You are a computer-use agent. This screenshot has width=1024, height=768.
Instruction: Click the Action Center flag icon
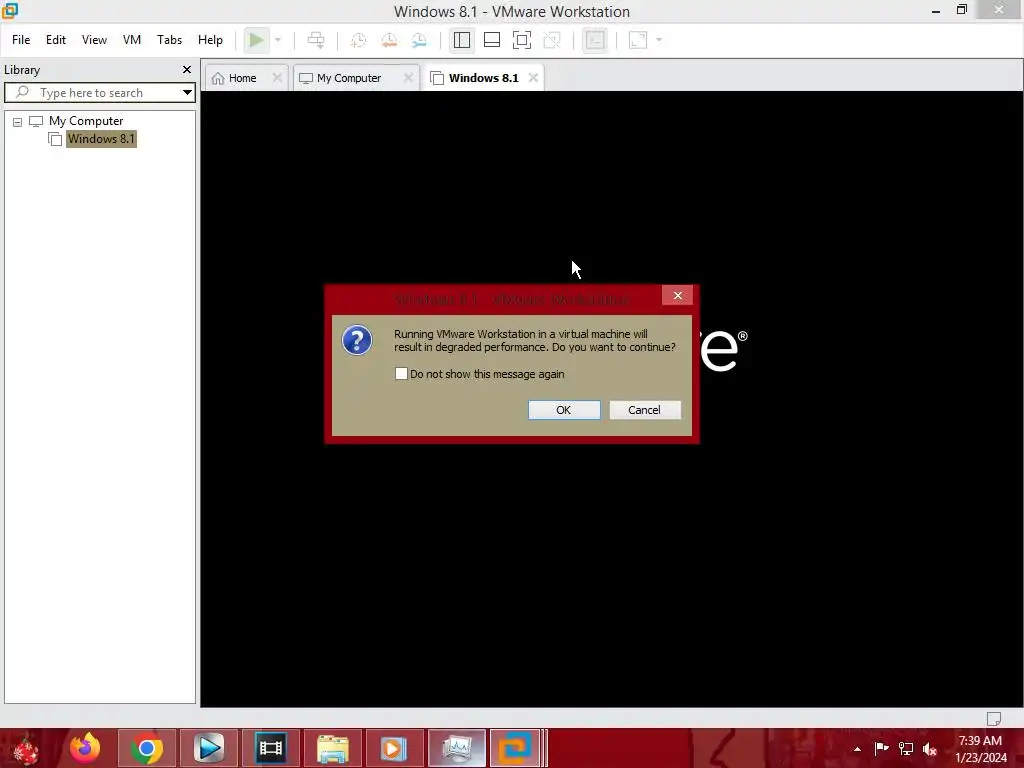coord(881,748)
